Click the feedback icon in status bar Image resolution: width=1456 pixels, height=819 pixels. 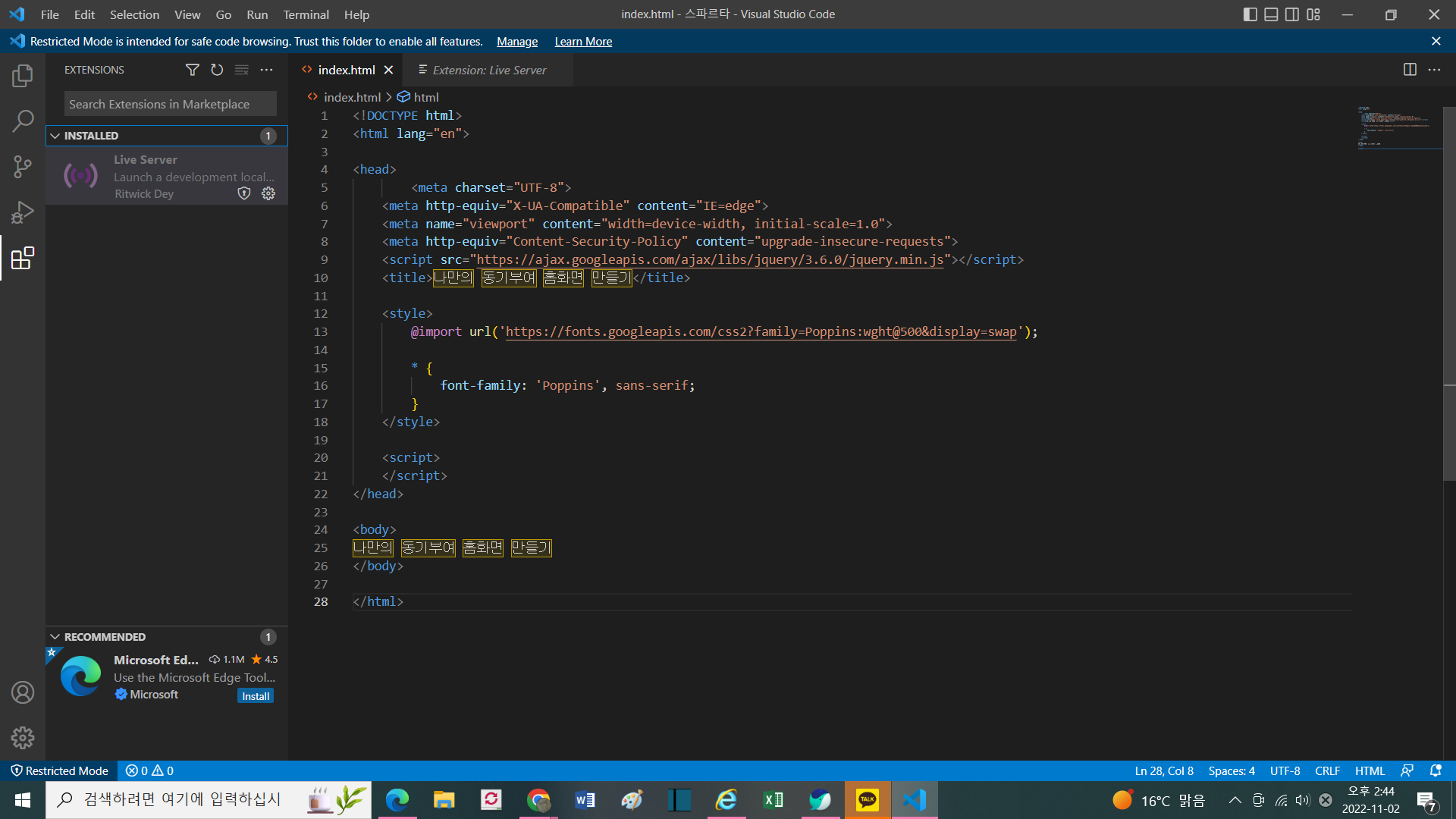[x=1407, y=770]
